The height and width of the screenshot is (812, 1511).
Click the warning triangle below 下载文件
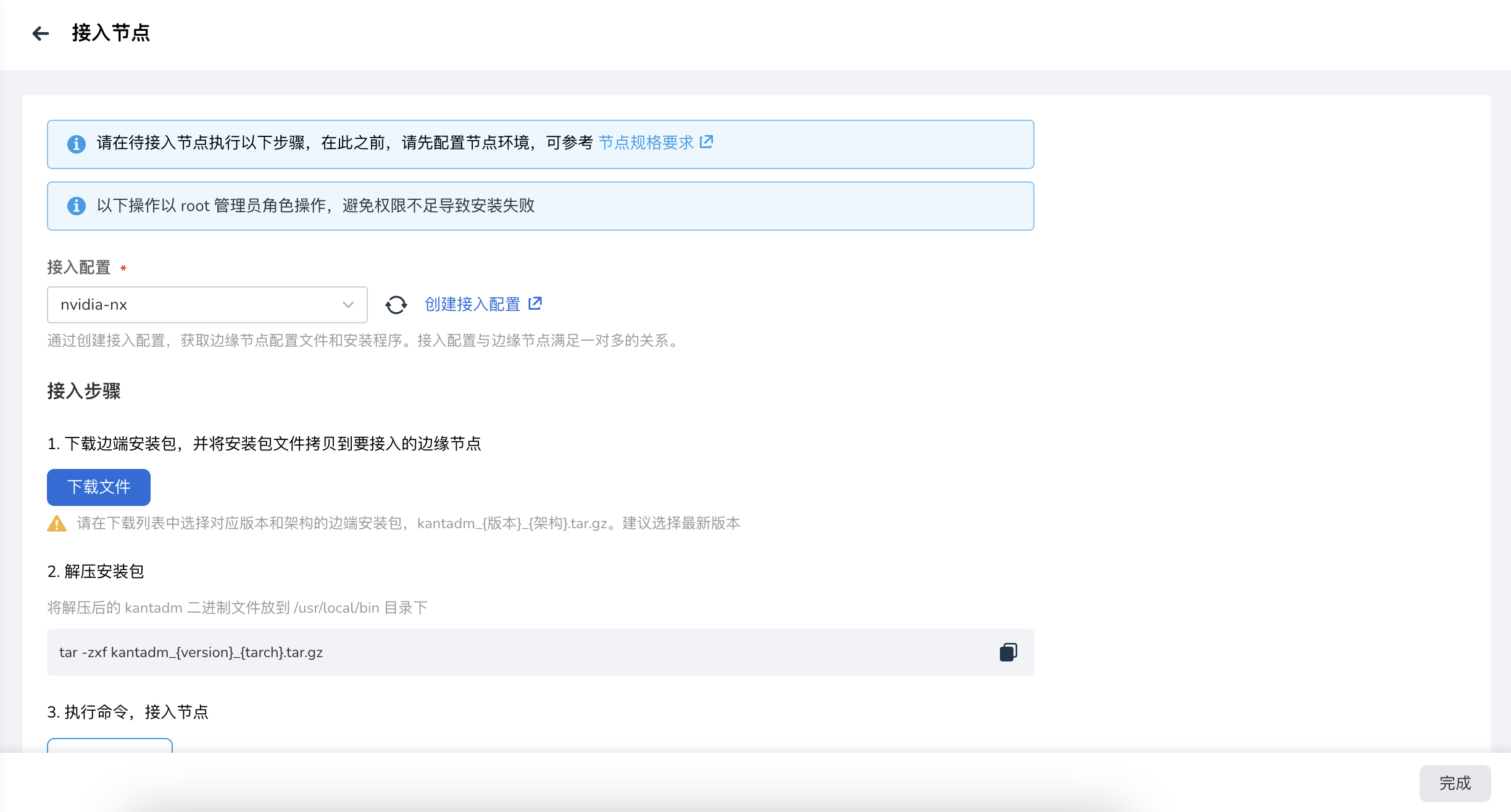(56, 523)
